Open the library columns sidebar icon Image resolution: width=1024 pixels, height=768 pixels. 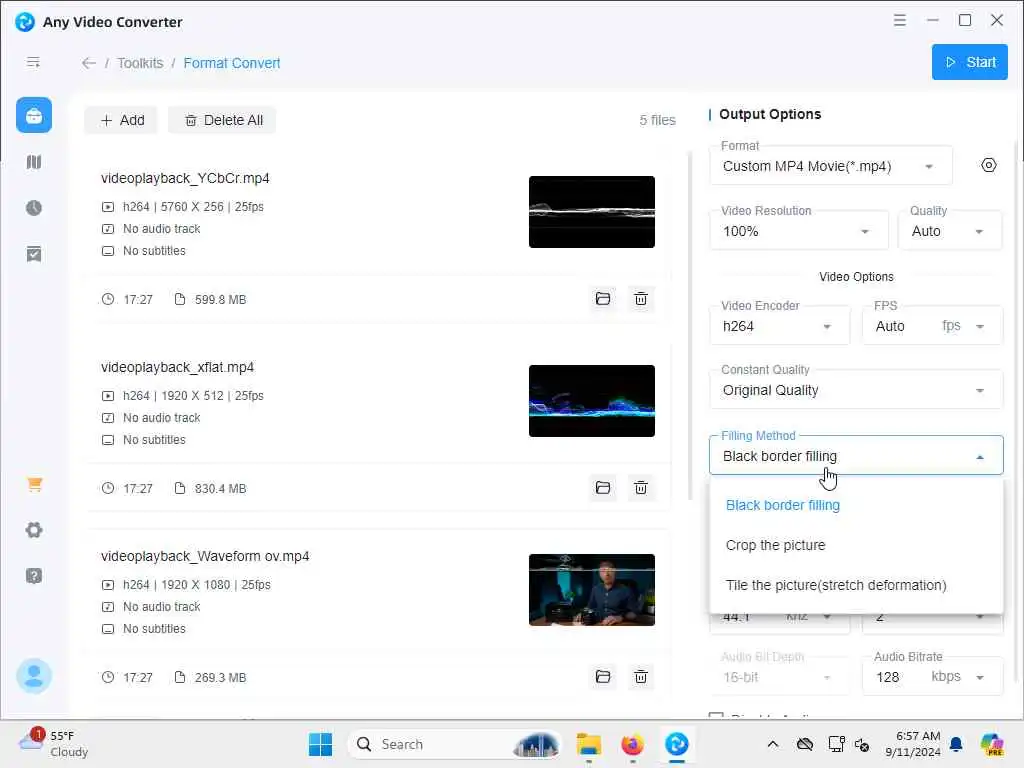coord(34,162)
